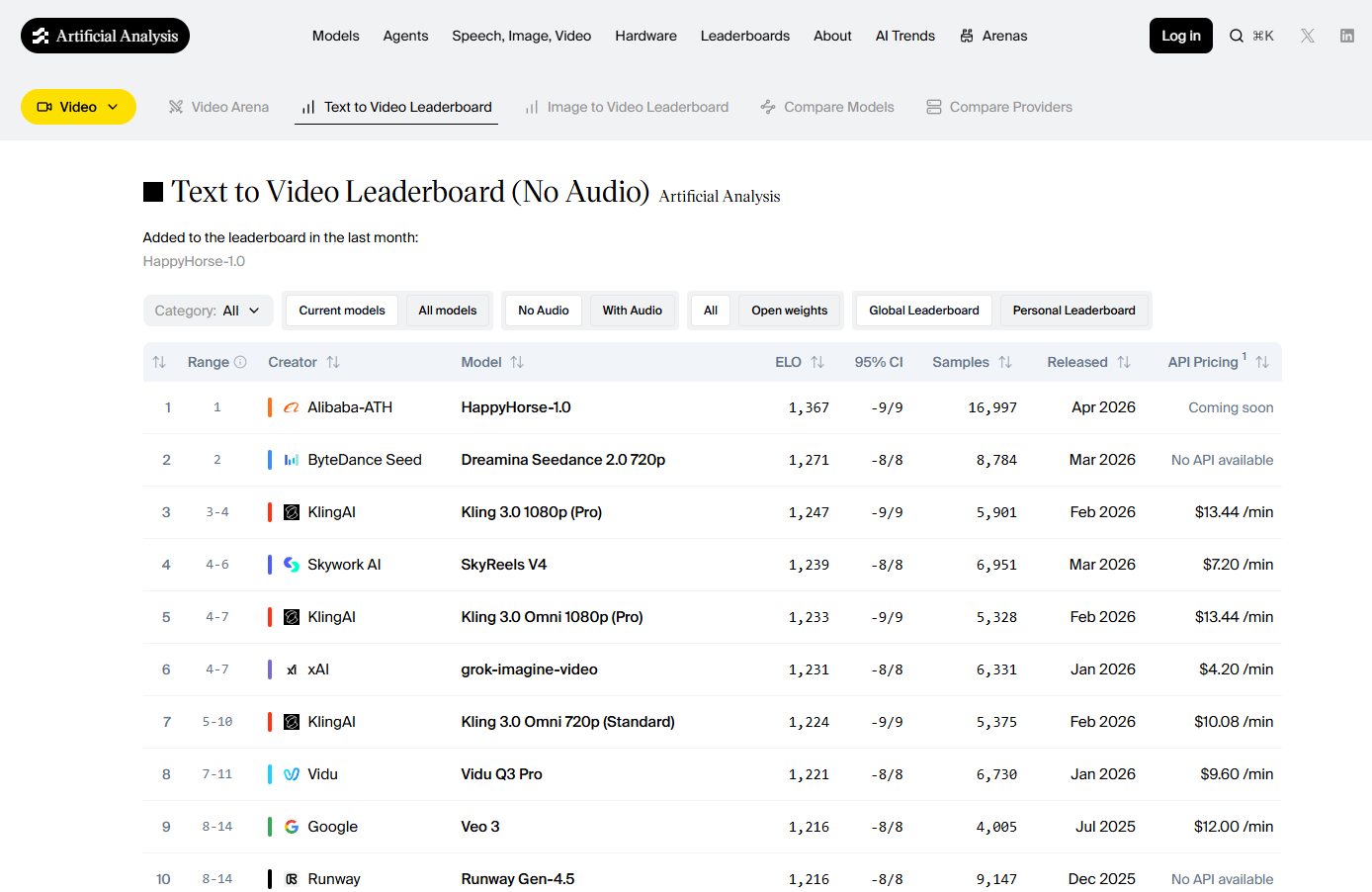1372x892 pixels.
Task: Open the Leaderboards nav menu
Action: [x=745, y=36]
